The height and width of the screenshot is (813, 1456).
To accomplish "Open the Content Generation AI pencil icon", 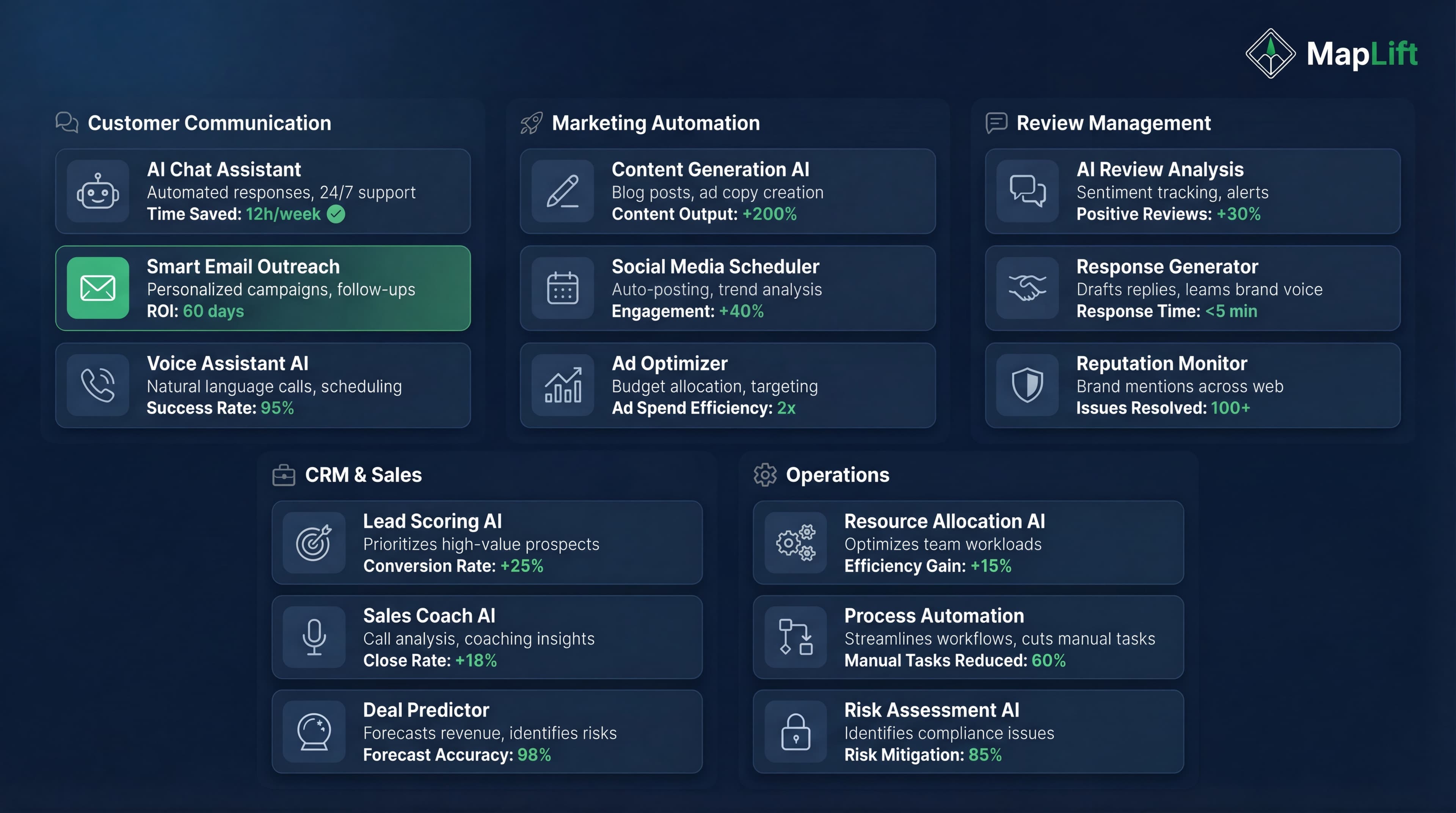I will coord(563,192).
